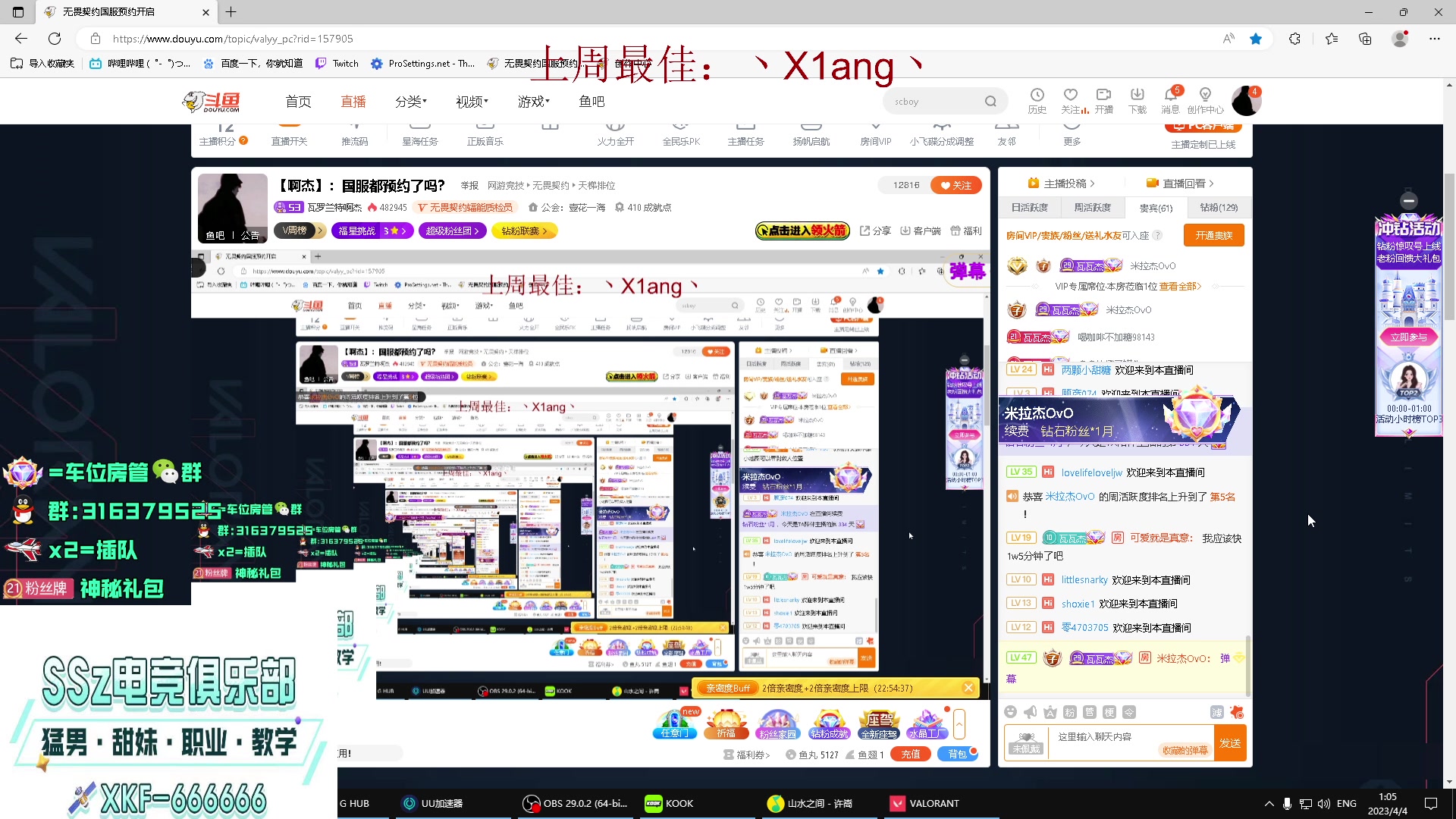Viewport: 1456px width, 819px height.
Task: Open the 鱼吧 menu item
Action: pyautogui.click(x=591, y=101)
